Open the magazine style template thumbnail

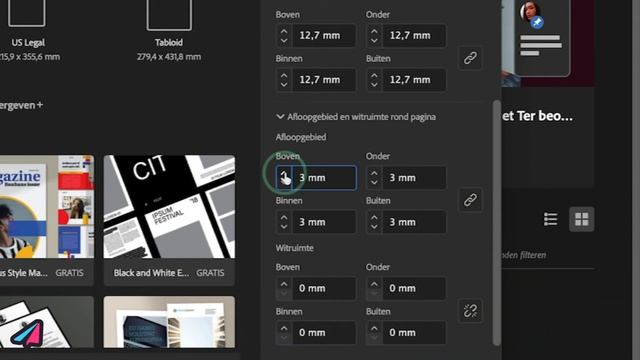pyautogui.click(x=47, y=207)
